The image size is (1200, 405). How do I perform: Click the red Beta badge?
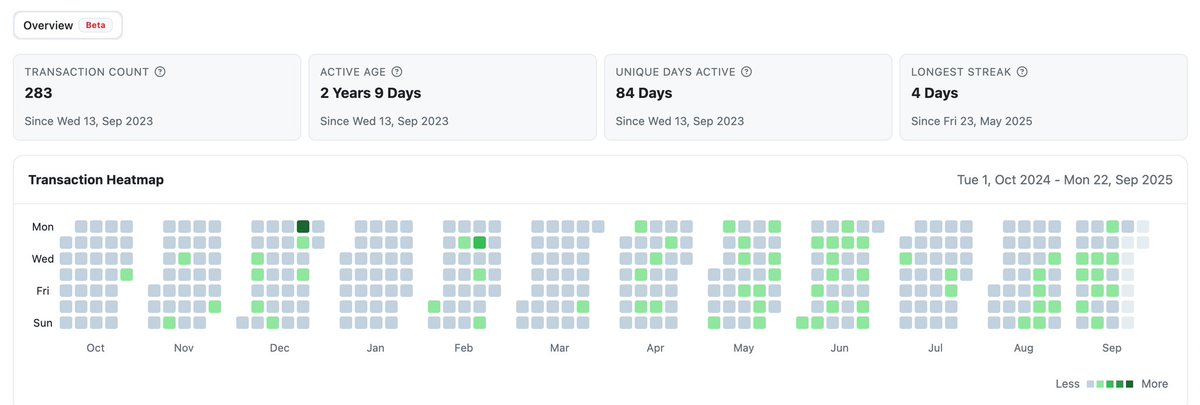[96, 25]
